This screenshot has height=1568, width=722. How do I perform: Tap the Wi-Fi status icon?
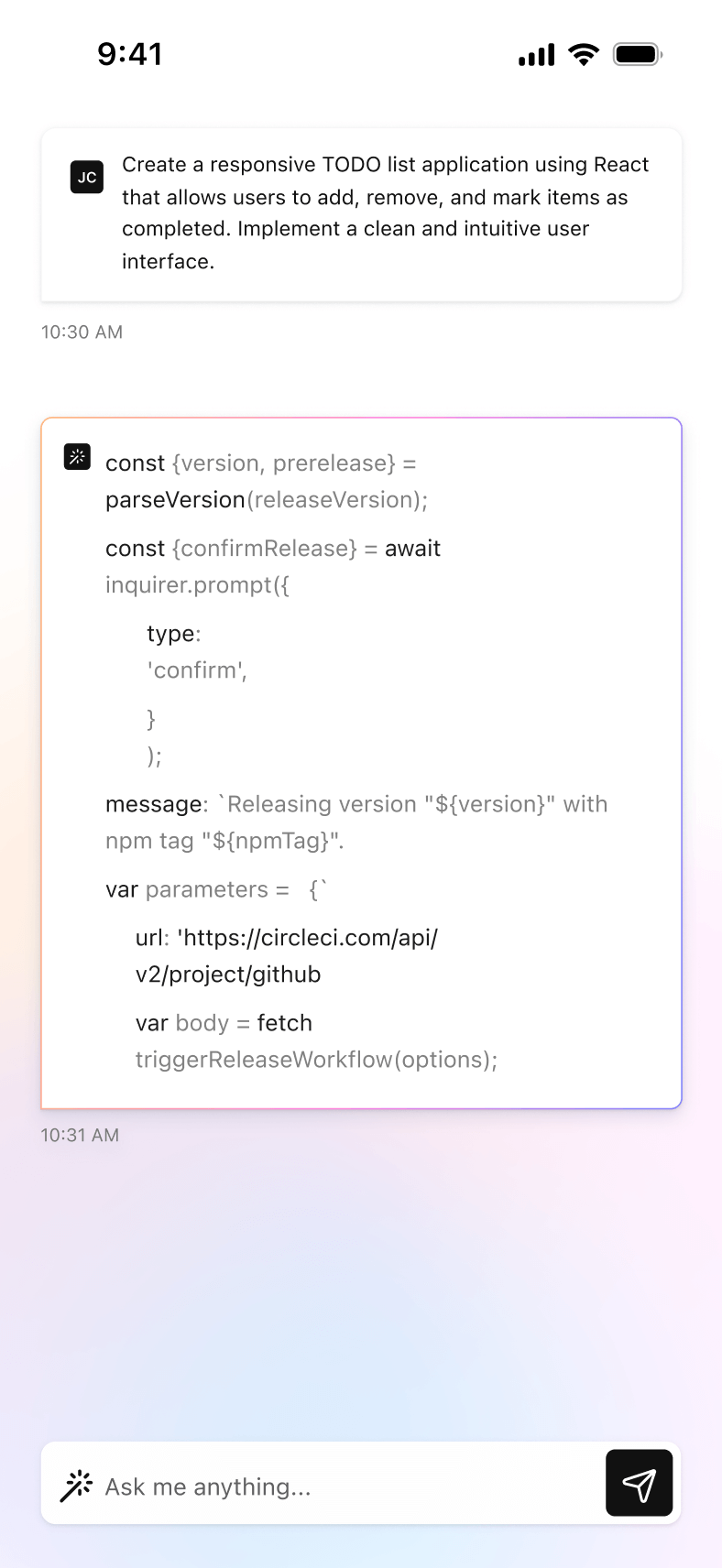(583, 54)
